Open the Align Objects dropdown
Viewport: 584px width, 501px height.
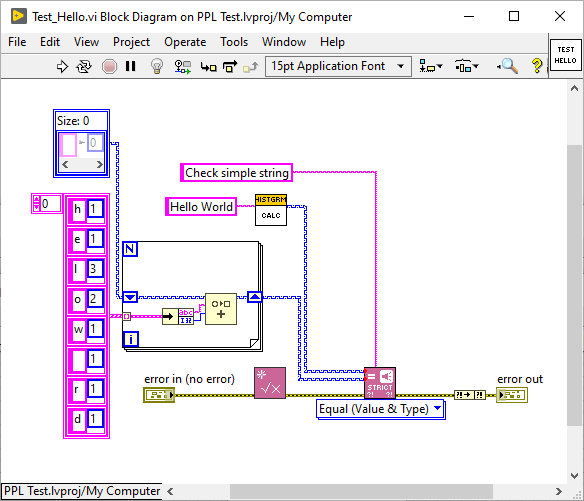coord(431,67)
